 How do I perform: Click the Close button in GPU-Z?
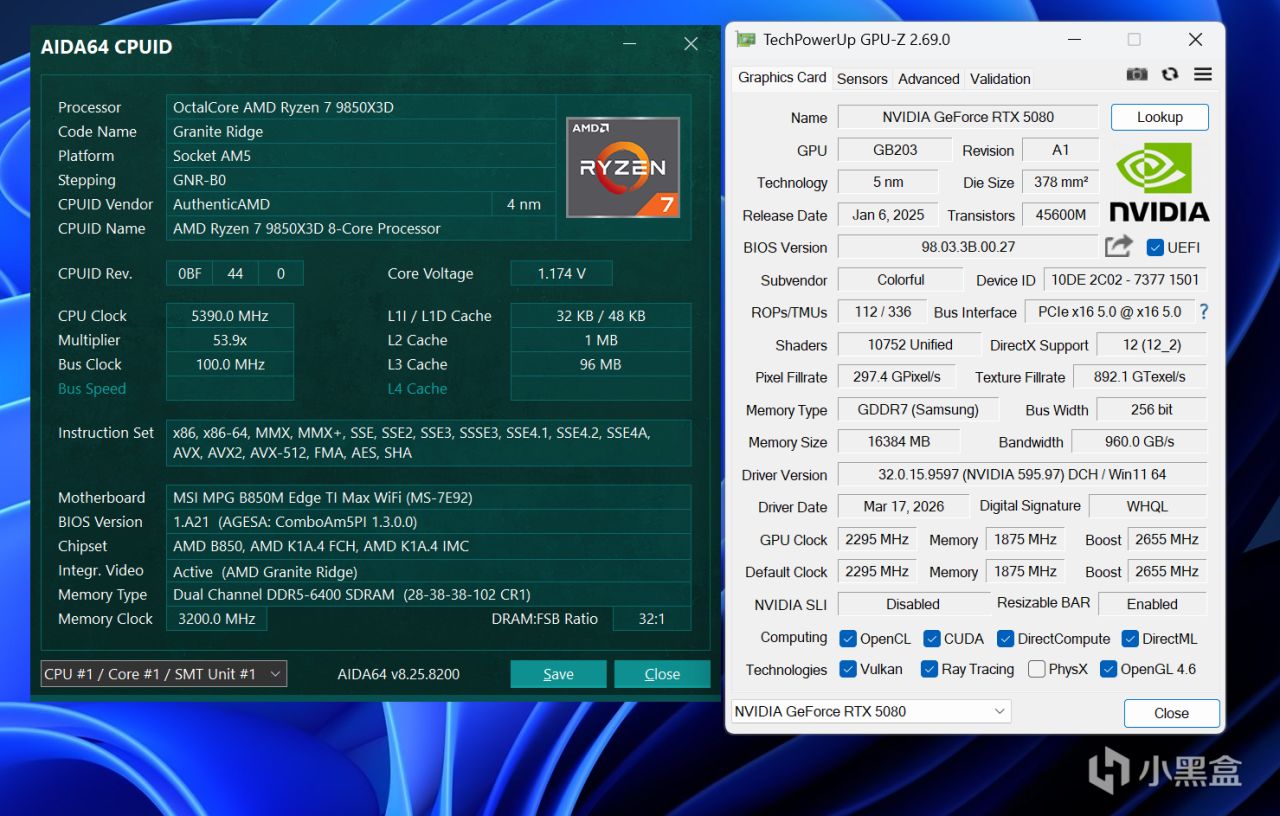tap(1171, 713)
